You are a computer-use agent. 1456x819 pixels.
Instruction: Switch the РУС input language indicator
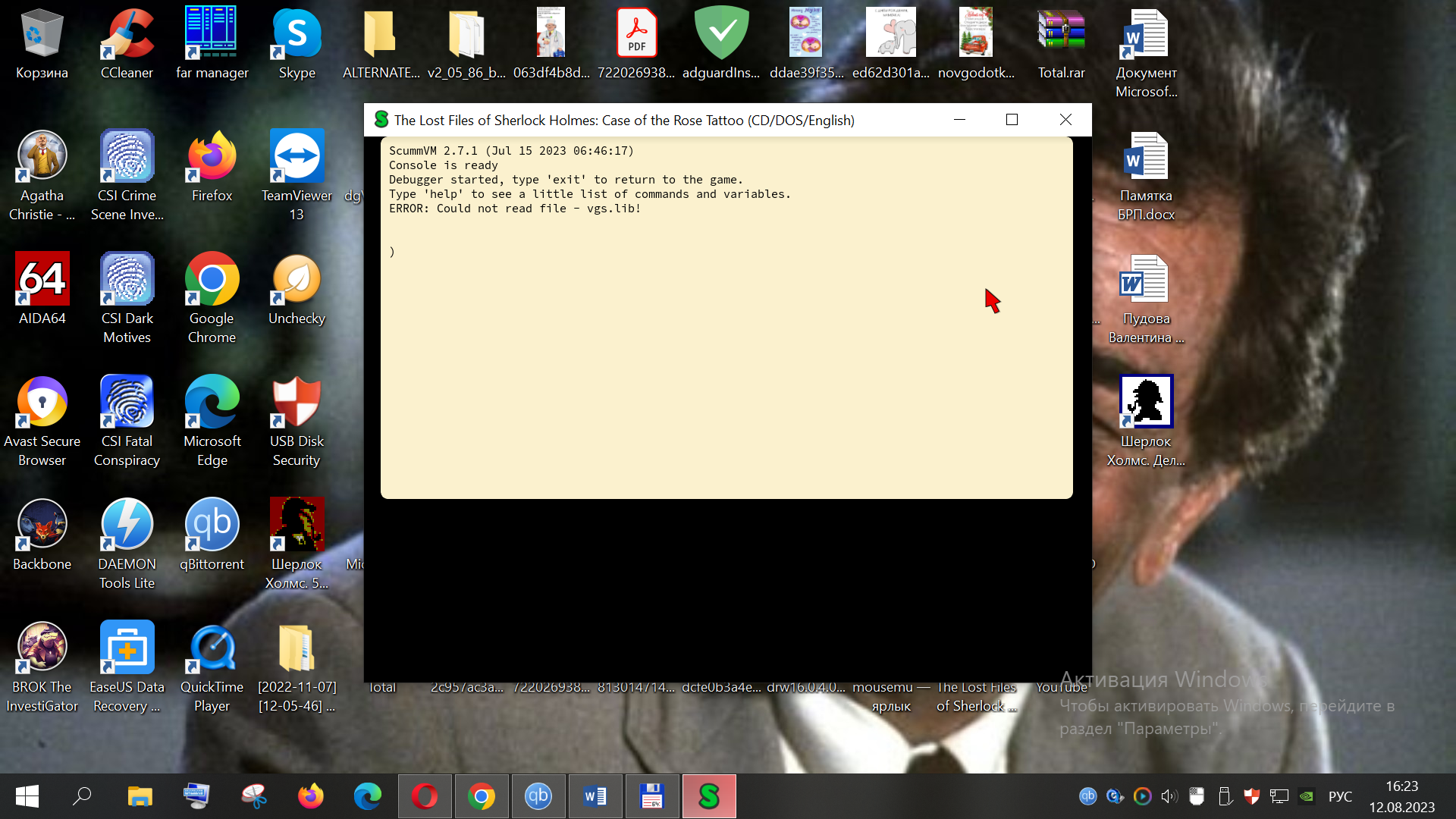pos(1340,796)
